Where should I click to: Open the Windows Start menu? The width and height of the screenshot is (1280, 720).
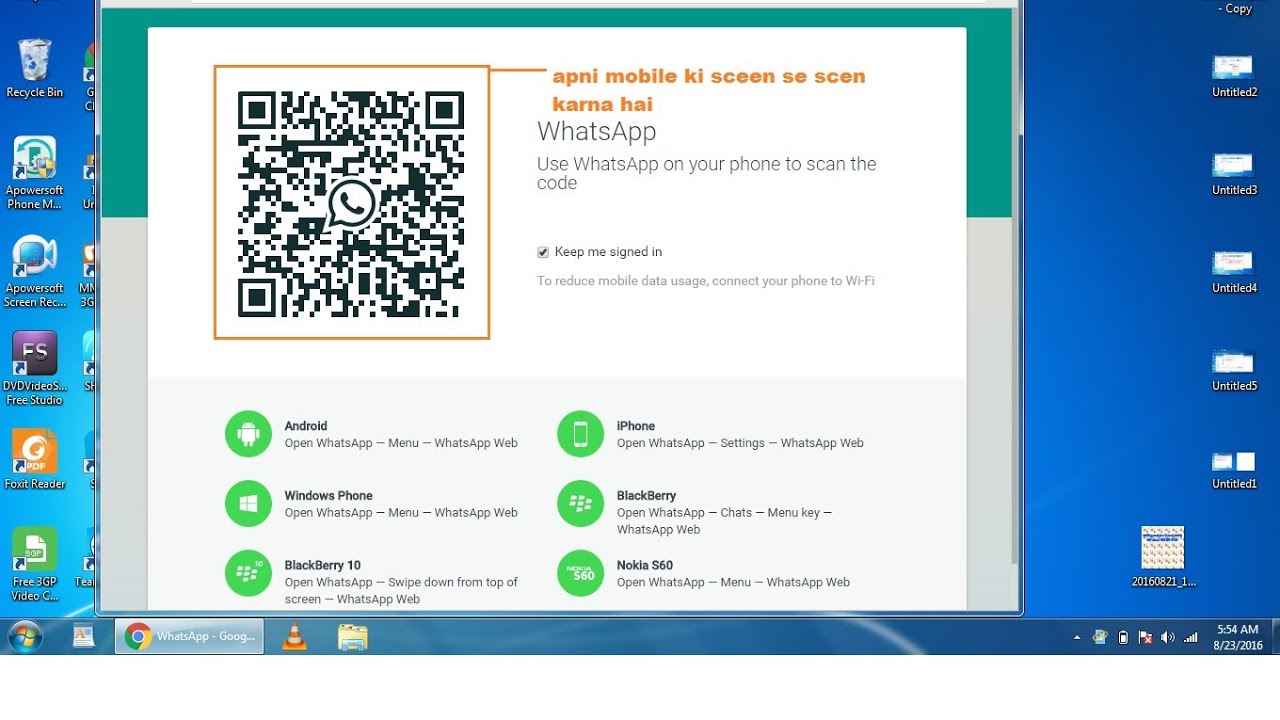(x=25, y=636)
